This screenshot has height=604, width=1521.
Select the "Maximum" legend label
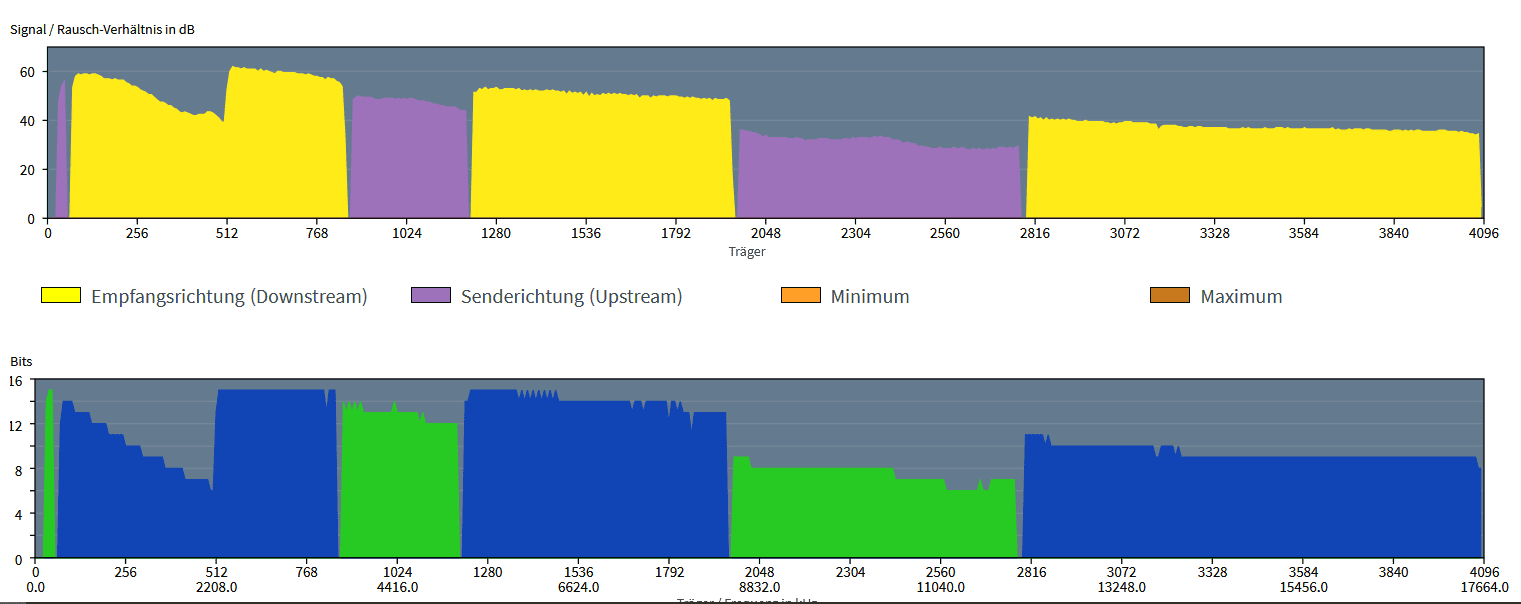click(1241, 297)
